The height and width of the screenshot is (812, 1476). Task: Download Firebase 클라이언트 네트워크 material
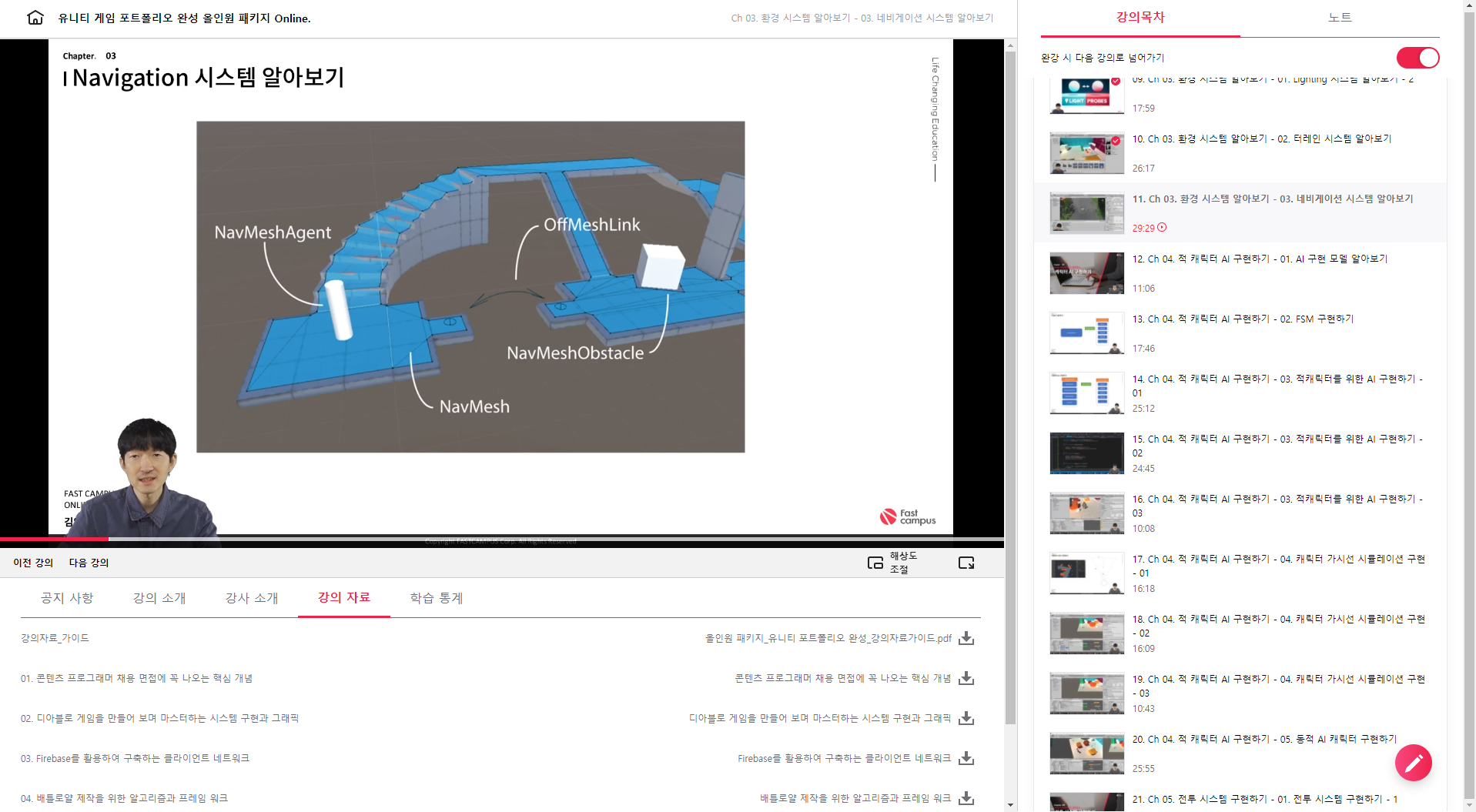(x=966, y=758)
